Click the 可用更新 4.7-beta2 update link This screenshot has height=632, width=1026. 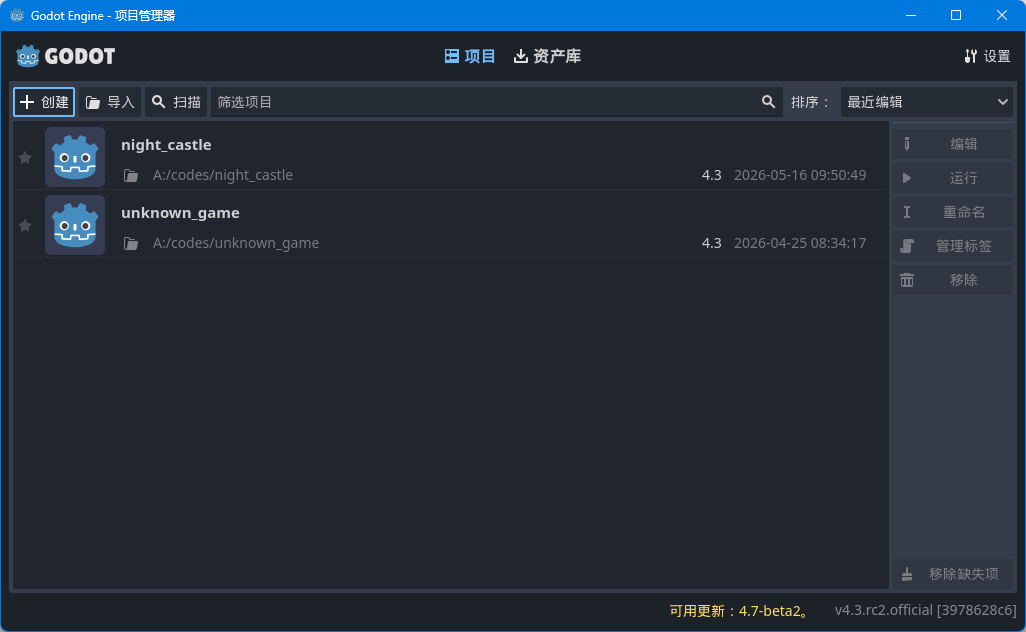tap(739, 611)
